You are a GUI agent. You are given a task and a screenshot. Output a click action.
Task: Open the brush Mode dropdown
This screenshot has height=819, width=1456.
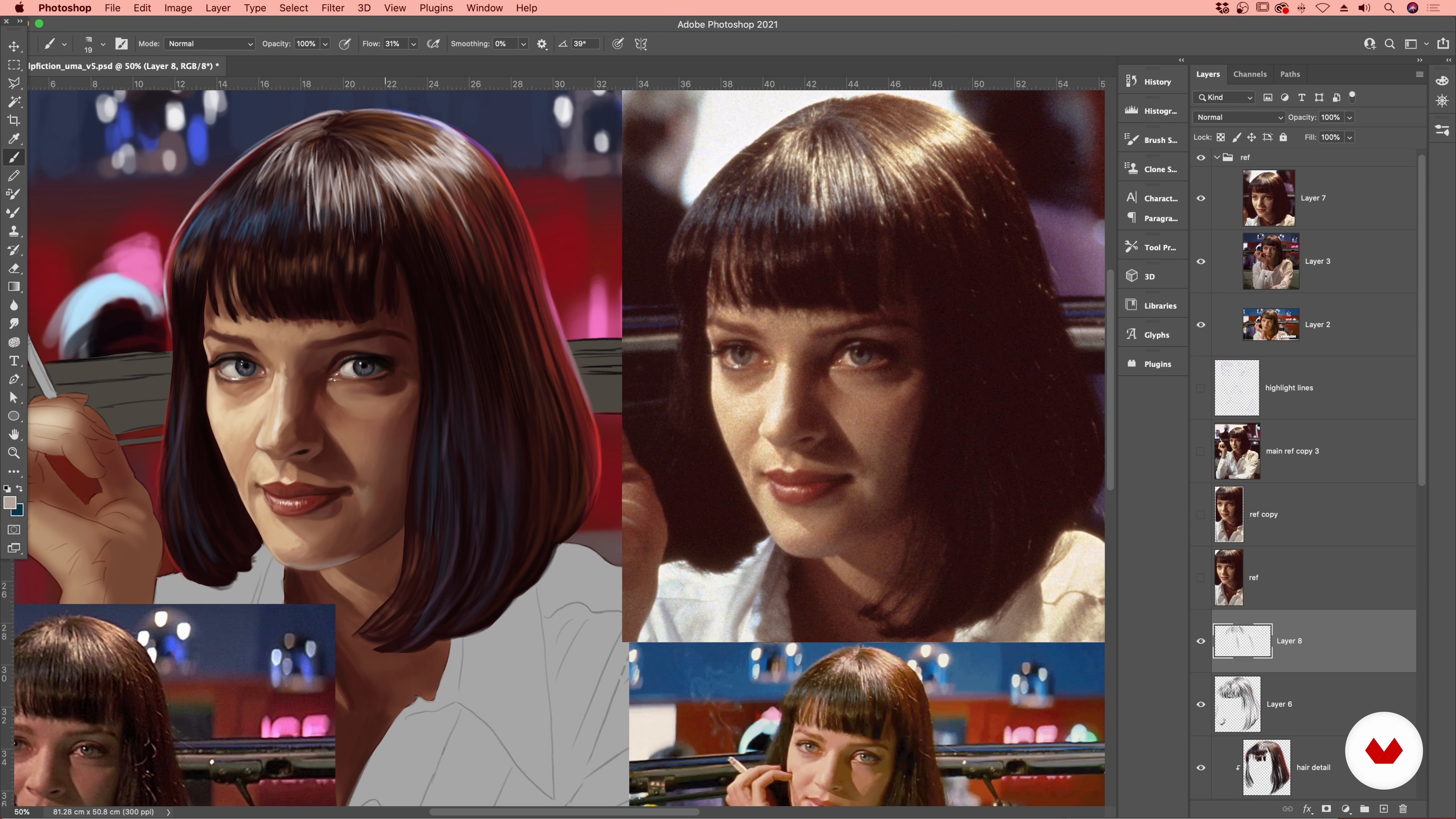coord(210,44)
